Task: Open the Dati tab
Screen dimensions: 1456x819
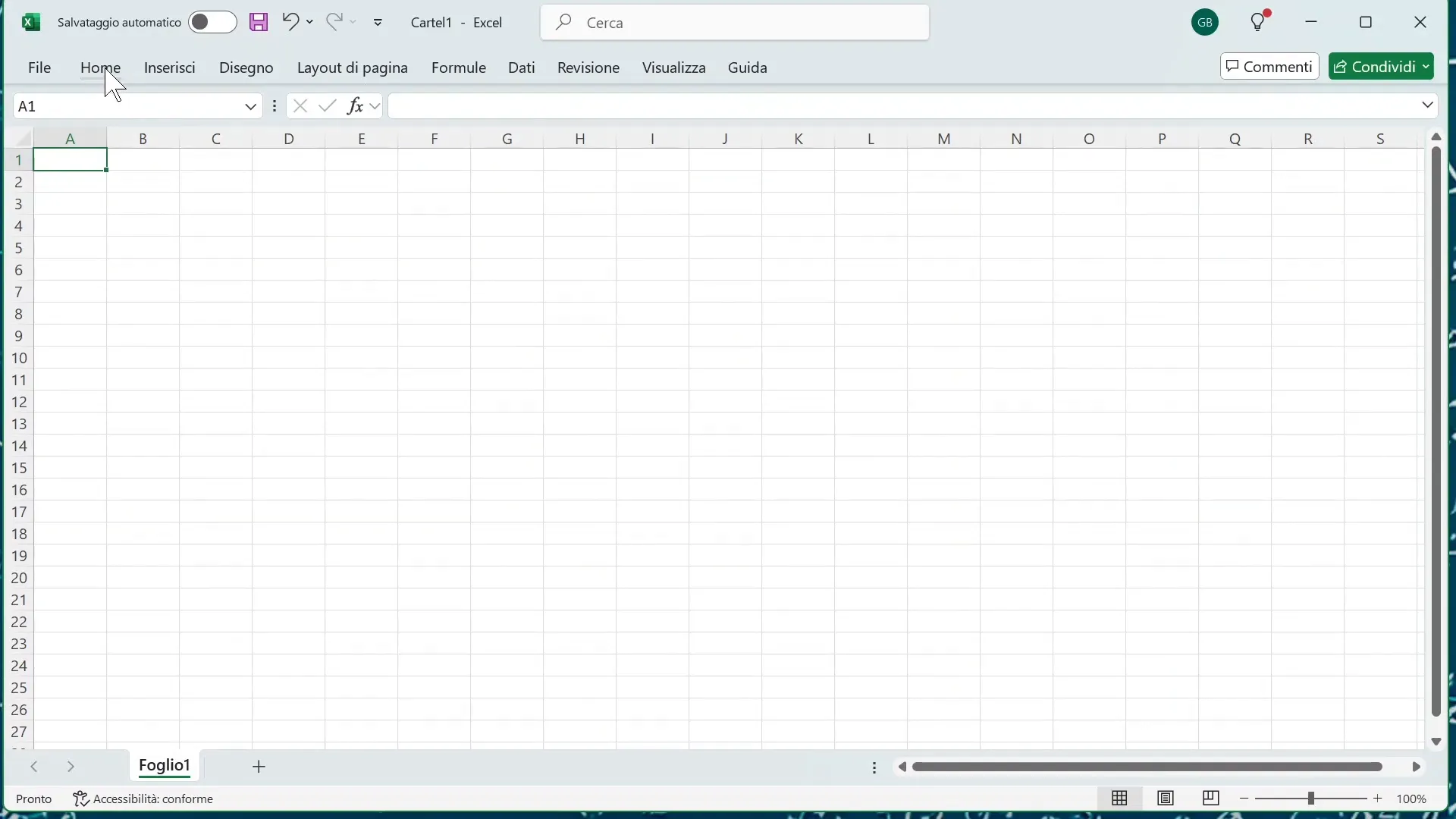Action: click(522, 68)
